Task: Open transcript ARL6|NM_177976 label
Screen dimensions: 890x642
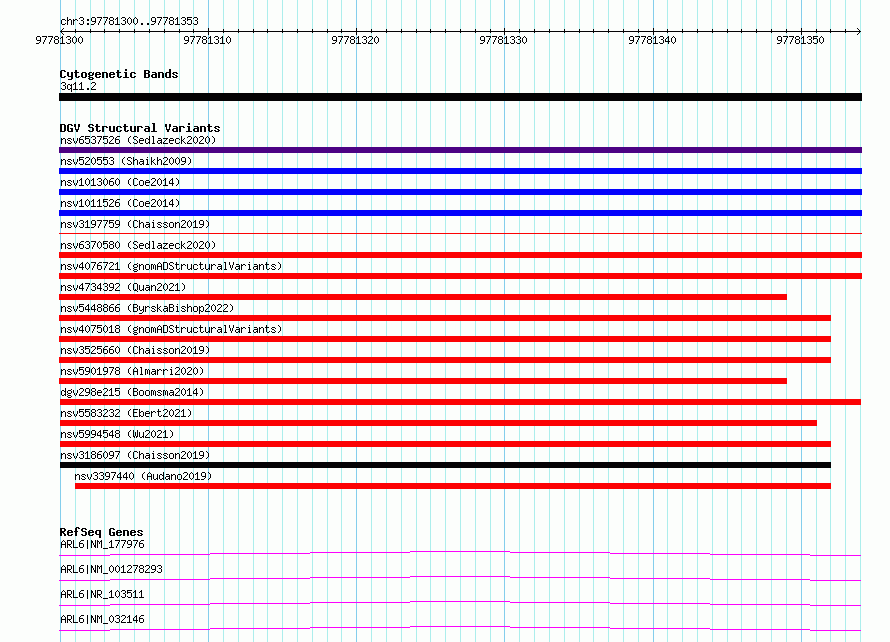Action: coord(102,544)
